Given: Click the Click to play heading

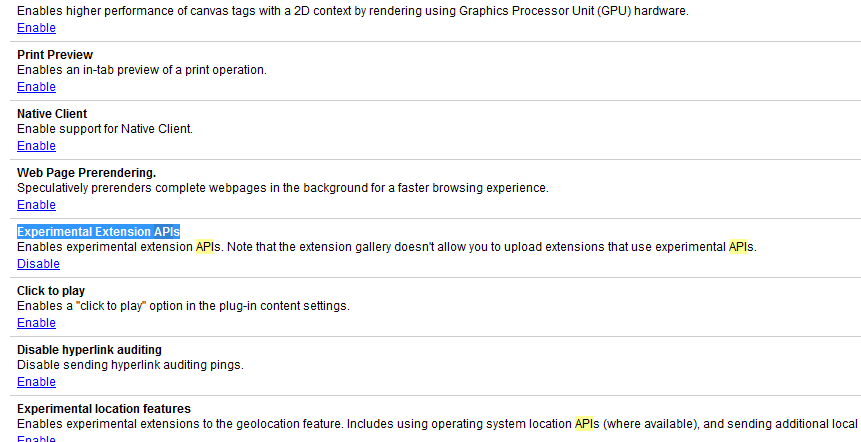Looking at the screenshot, I should point(51,291).
